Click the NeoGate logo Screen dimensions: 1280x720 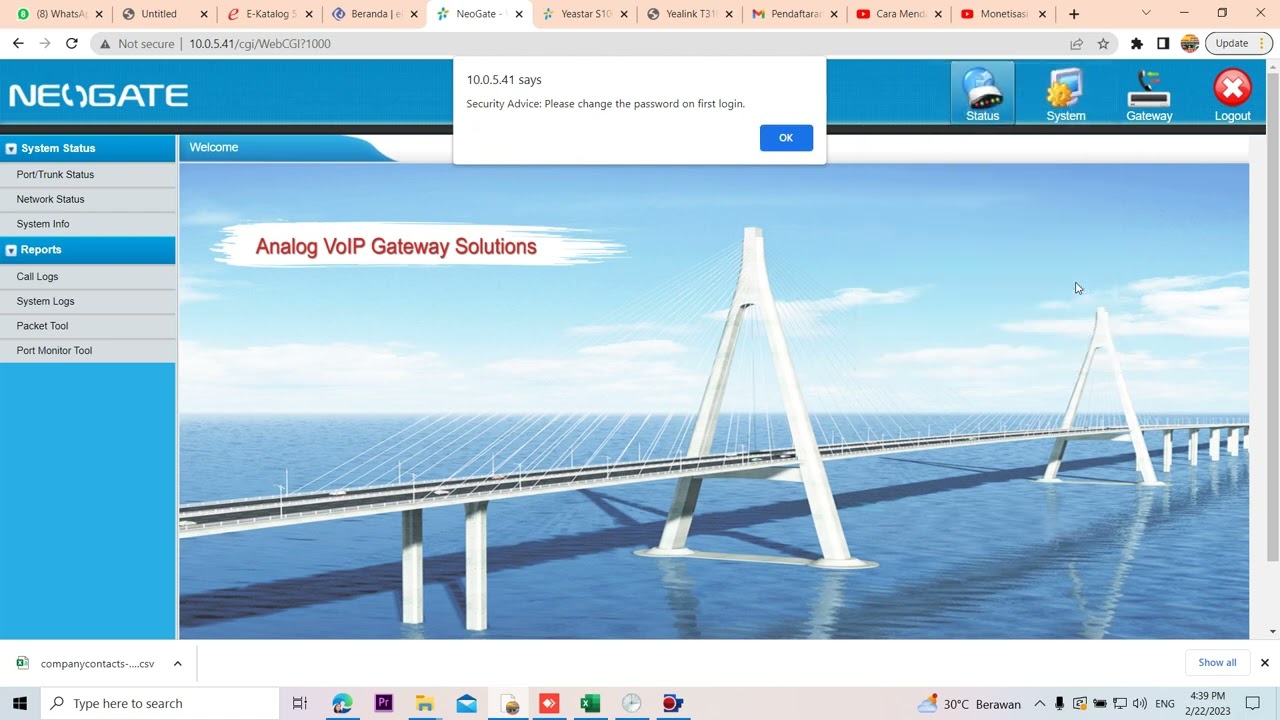tap(98, 96)
